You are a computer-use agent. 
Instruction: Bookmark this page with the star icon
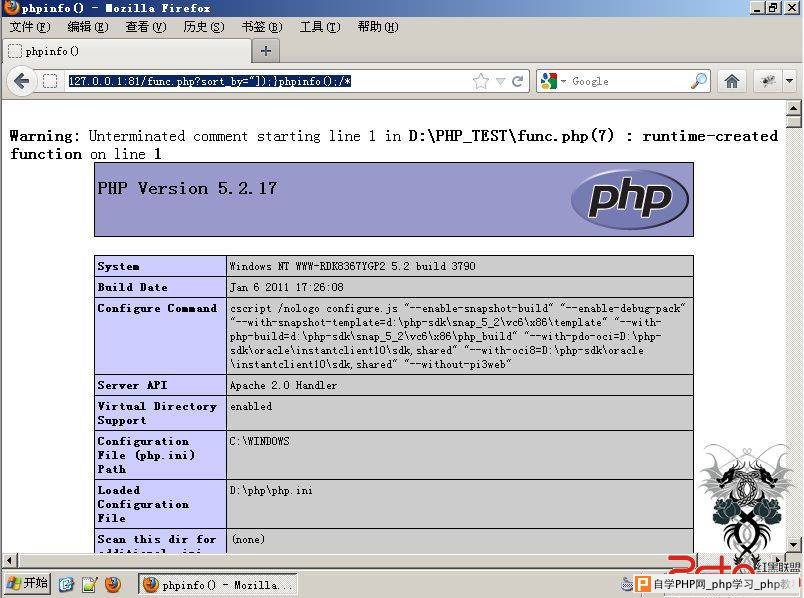tap(480, 81)
